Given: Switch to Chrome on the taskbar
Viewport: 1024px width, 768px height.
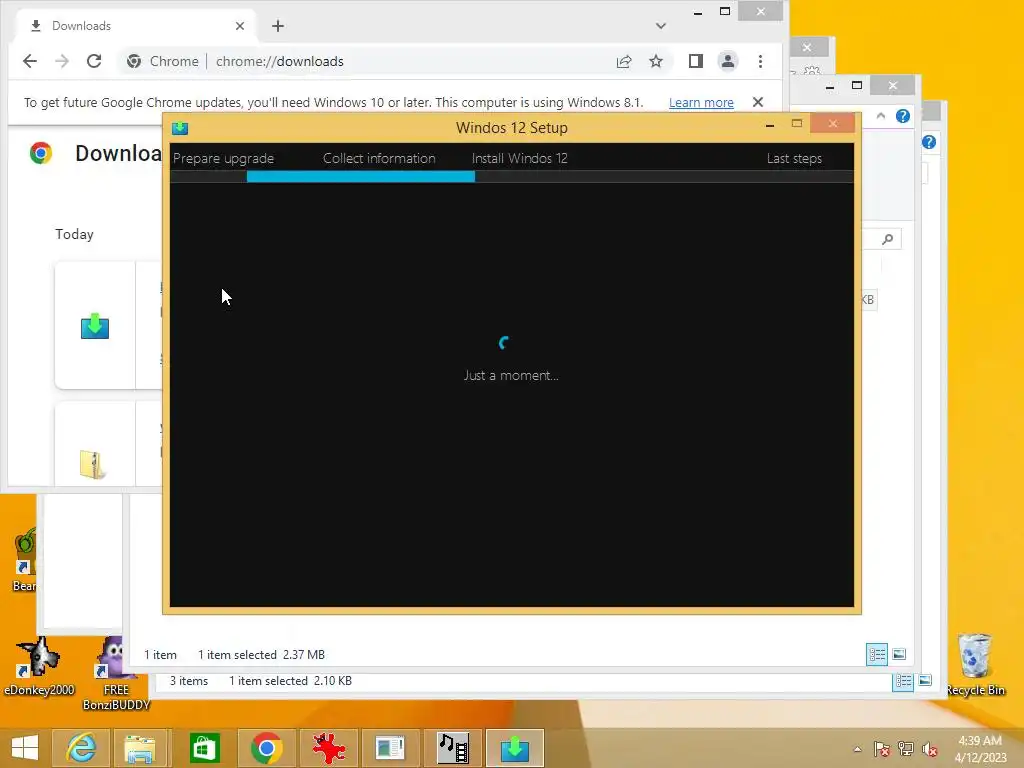Looking at the screenshot, I should click(266, 748).
